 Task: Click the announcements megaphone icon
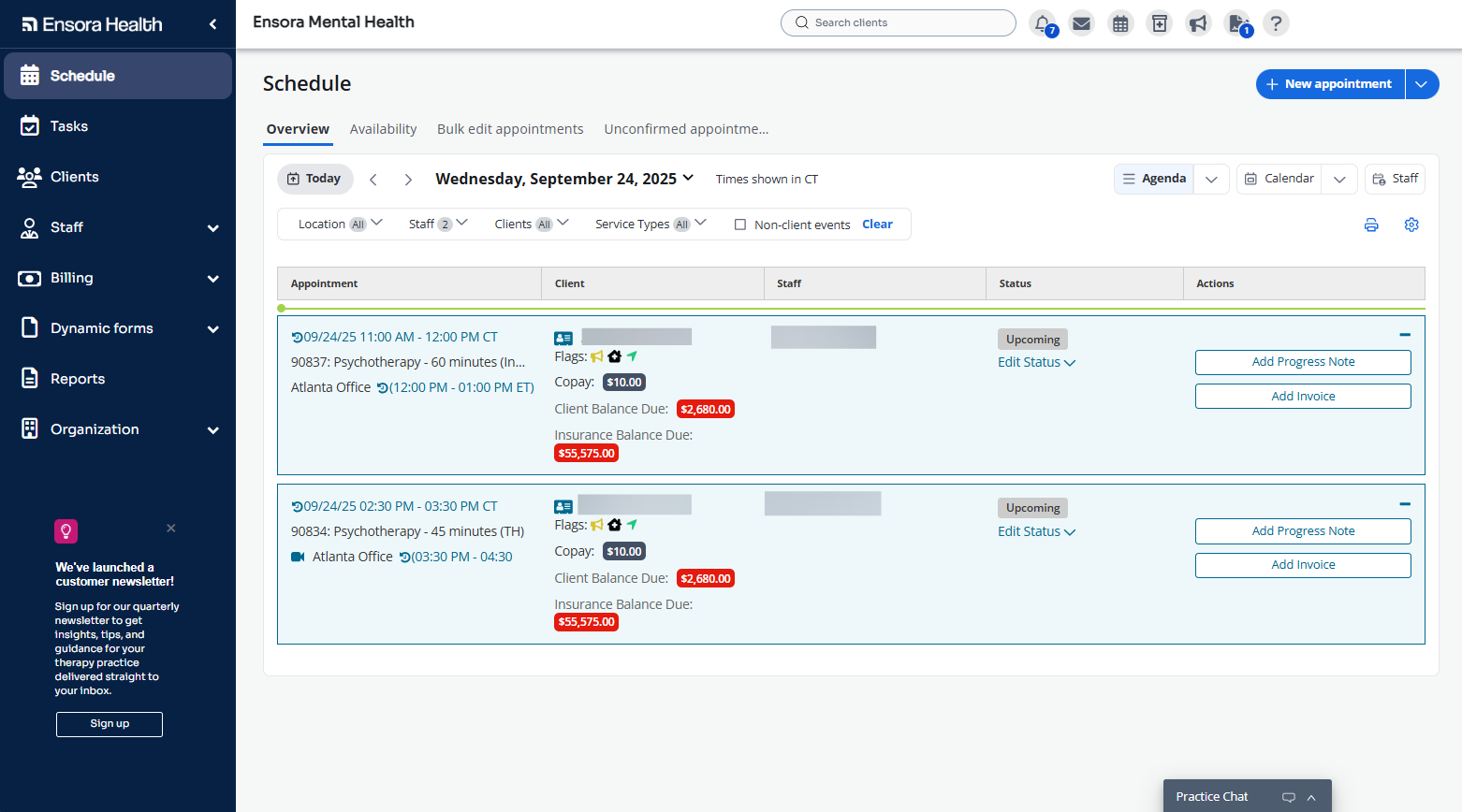1198,23
